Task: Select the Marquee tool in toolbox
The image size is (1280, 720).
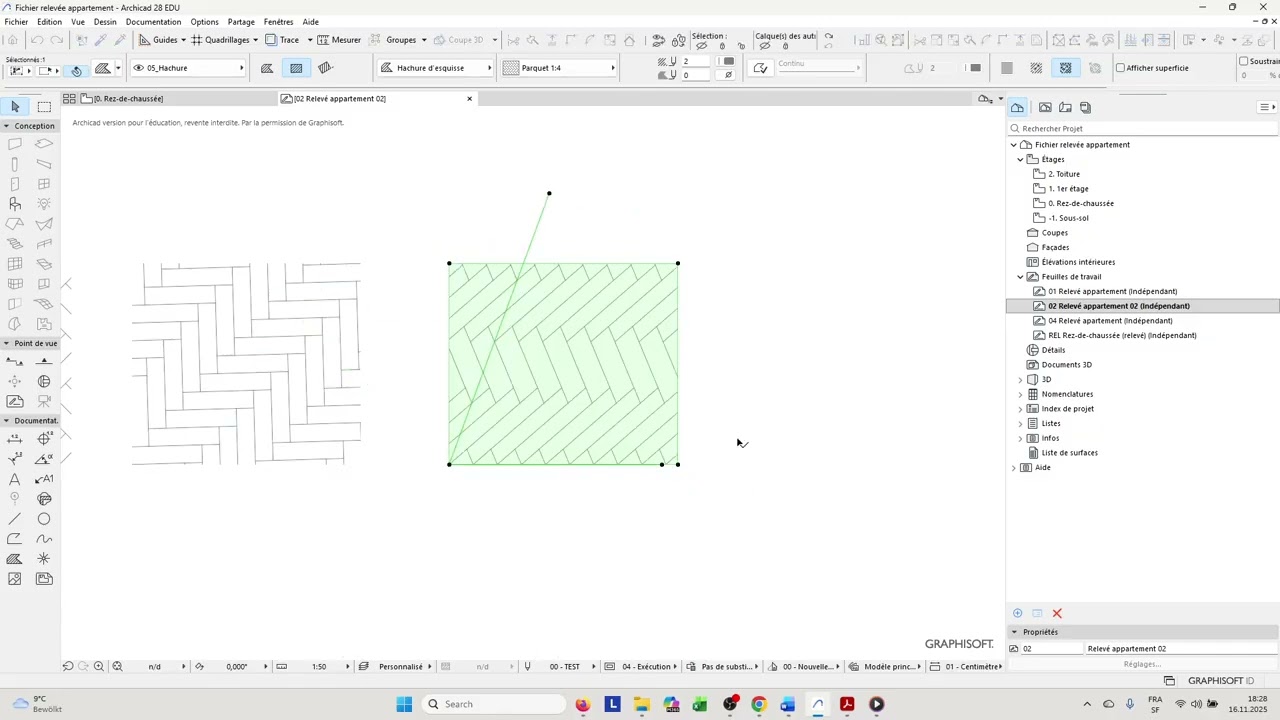Action: (44, 107)
